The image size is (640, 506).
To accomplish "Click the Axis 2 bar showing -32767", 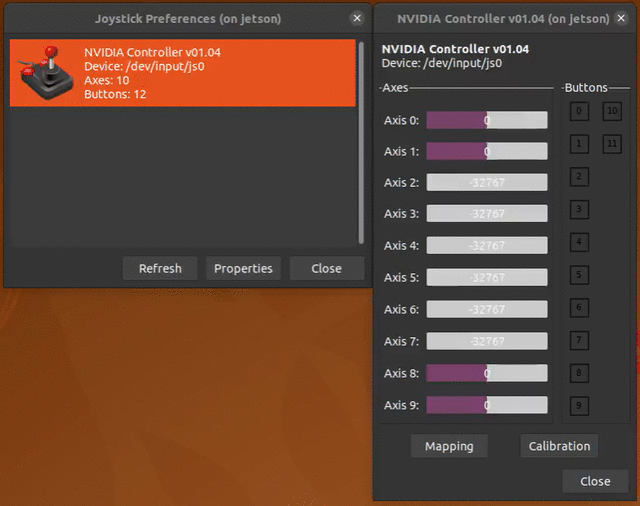I will (x=487, y=182).
